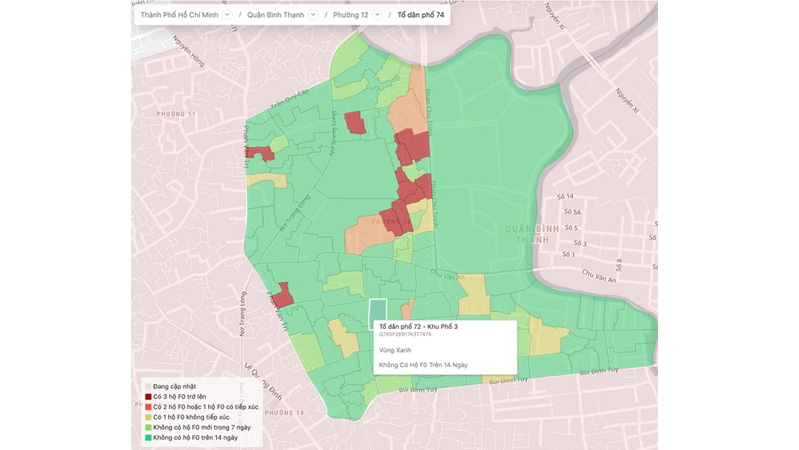Click the 'Nguyên Hồng' street label
This screenshot has width=799, height=450.
[x=189, y=51]
